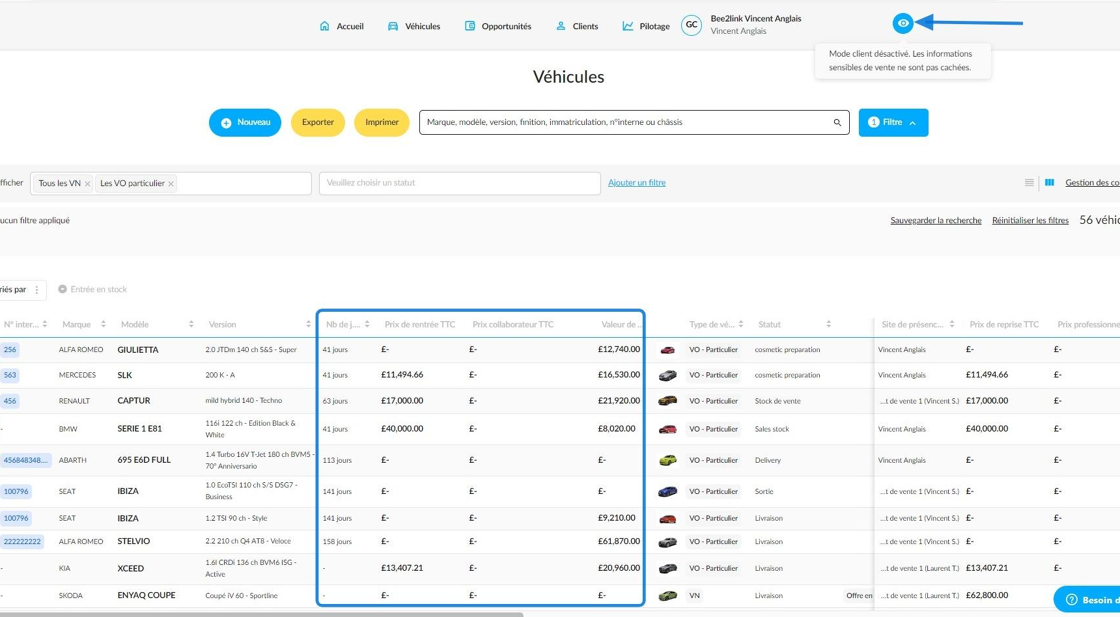Viewport: 1120px width, 617px height.
Task: Open the Pilotage menu item
Action: click(646, 26)
